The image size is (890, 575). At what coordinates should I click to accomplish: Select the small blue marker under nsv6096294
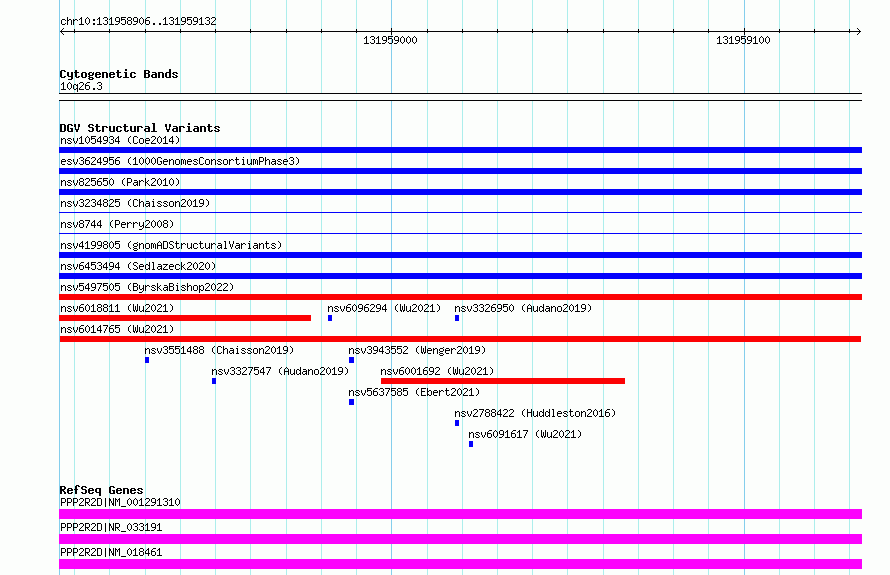click(330, 318)
